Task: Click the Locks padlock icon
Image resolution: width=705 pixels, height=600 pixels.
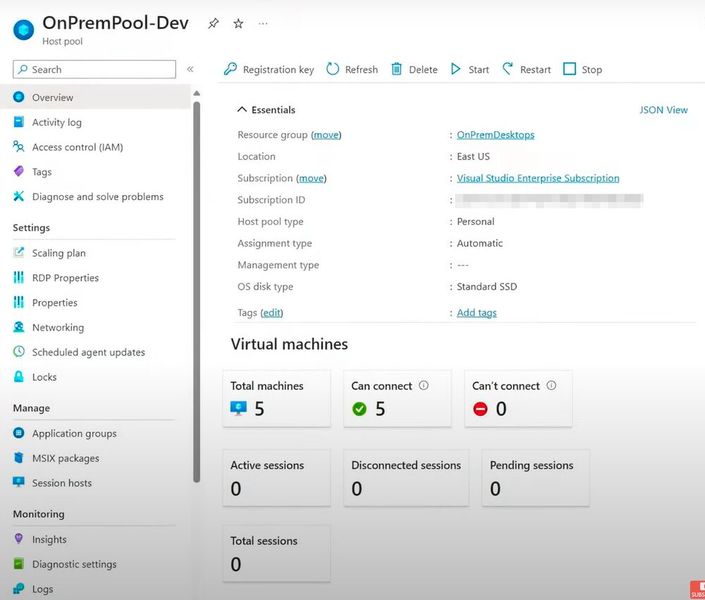Action: click(18, 376)
